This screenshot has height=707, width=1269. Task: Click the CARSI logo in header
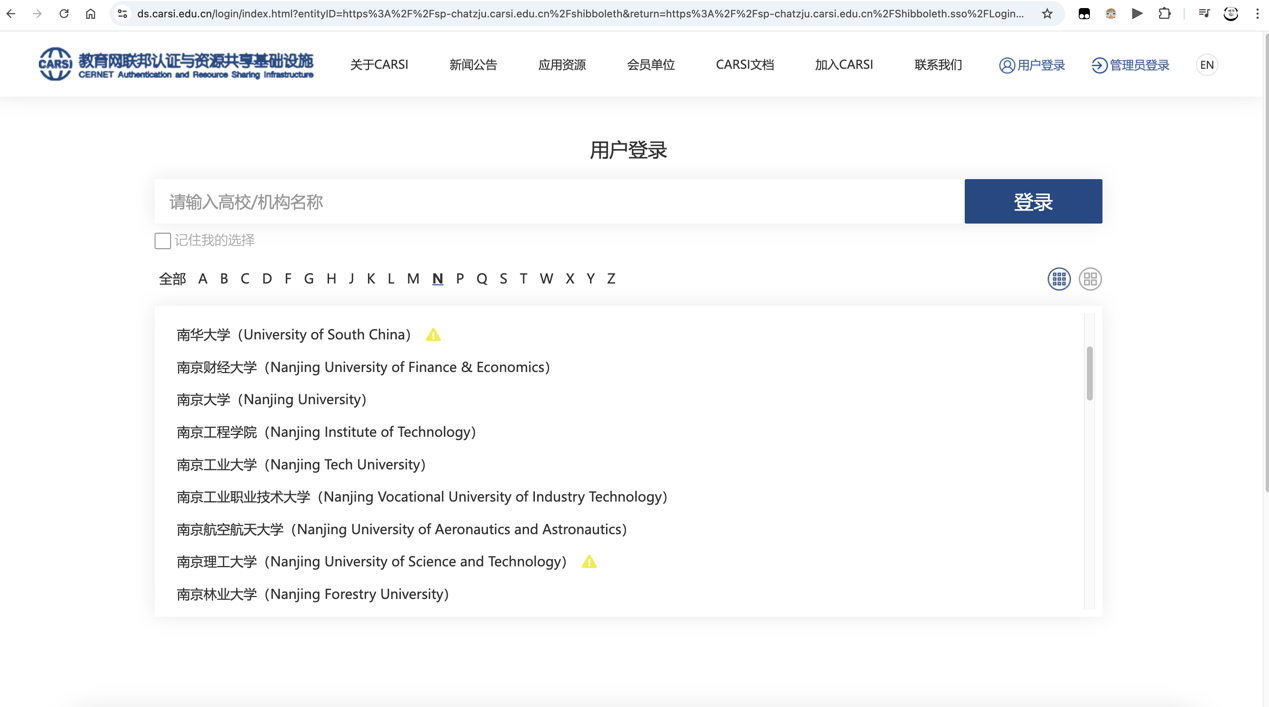176,64
